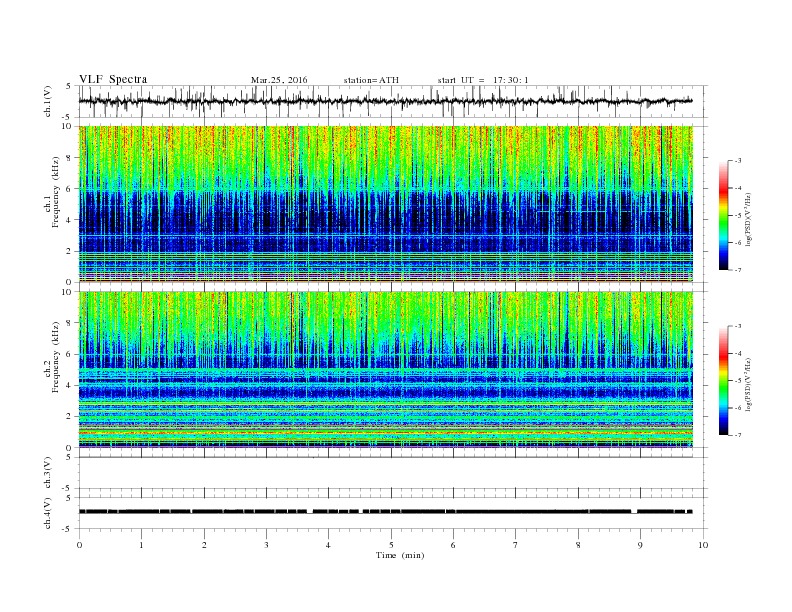Click the 'ch.4(V)' axis label
792x612 pixels.
[x=48, y=513]
